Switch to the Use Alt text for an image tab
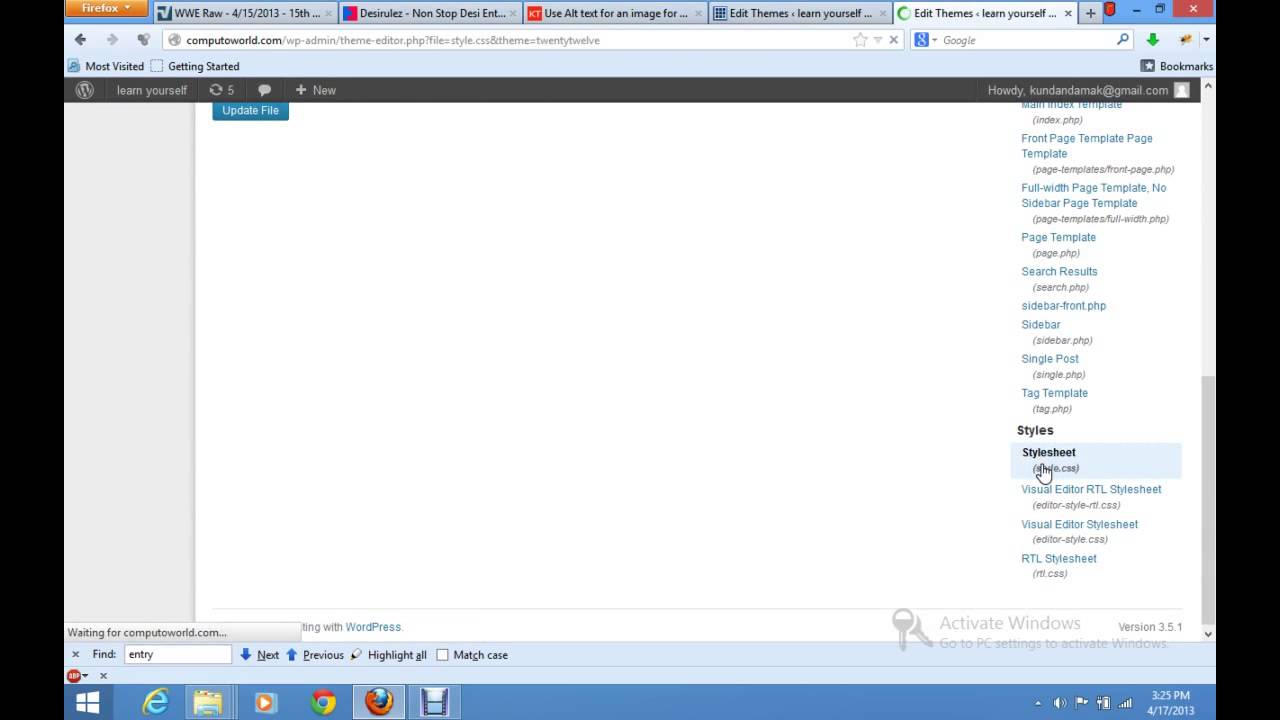This screenshot has height=720, width=1280. [615, 13]
